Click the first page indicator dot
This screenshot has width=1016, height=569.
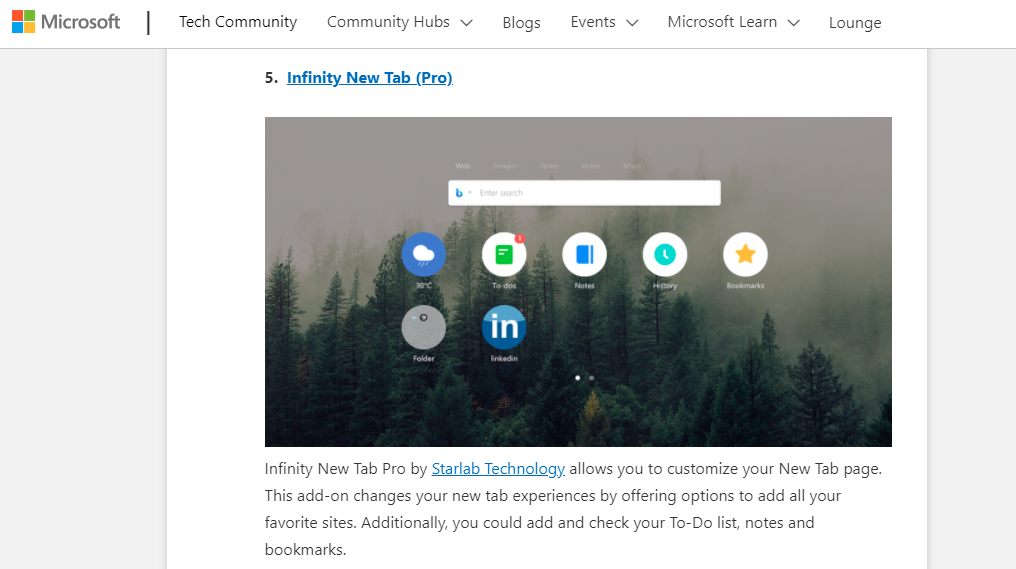click(578, 378)
